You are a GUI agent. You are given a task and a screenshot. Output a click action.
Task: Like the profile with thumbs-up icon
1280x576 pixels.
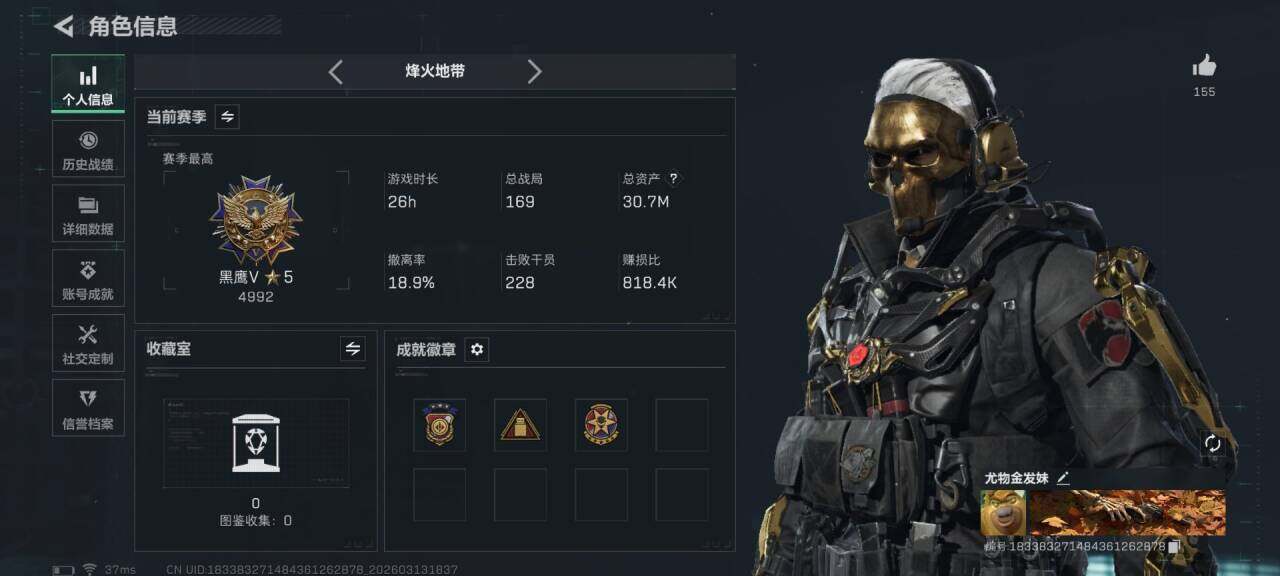click(1204, 67)
